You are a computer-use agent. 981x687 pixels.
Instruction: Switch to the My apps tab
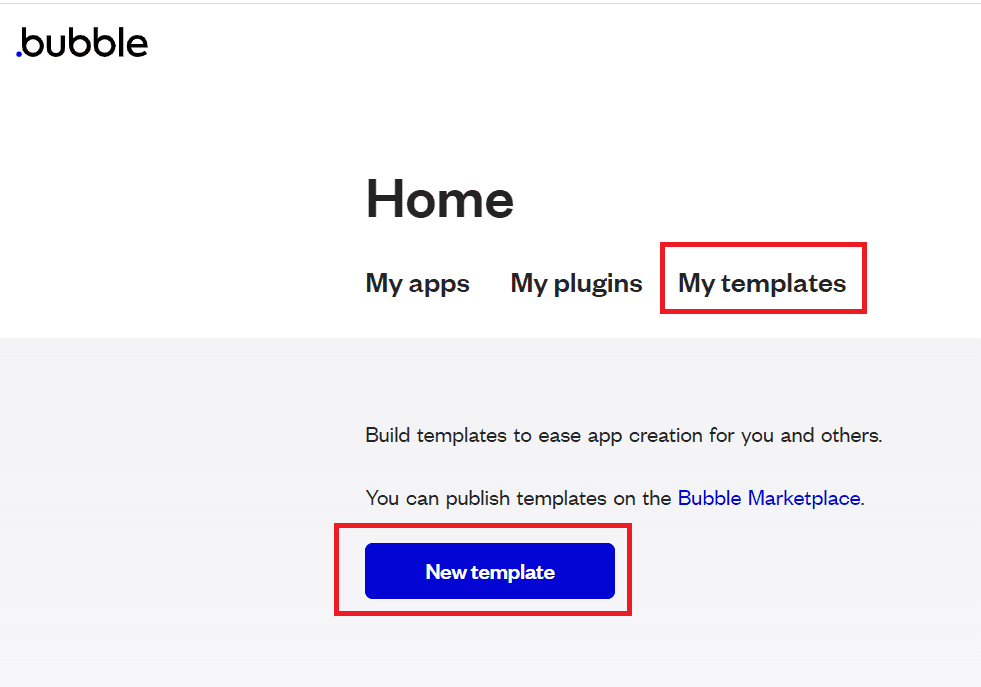point(417,283)
